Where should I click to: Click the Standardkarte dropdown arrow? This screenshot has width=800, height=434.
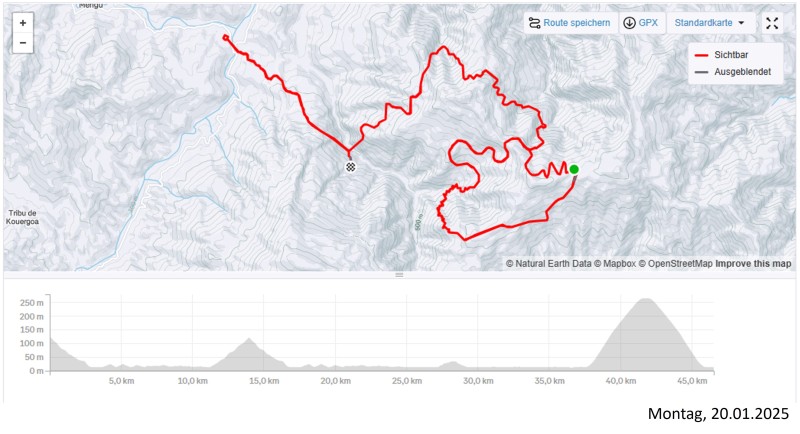tap(741, 23)
